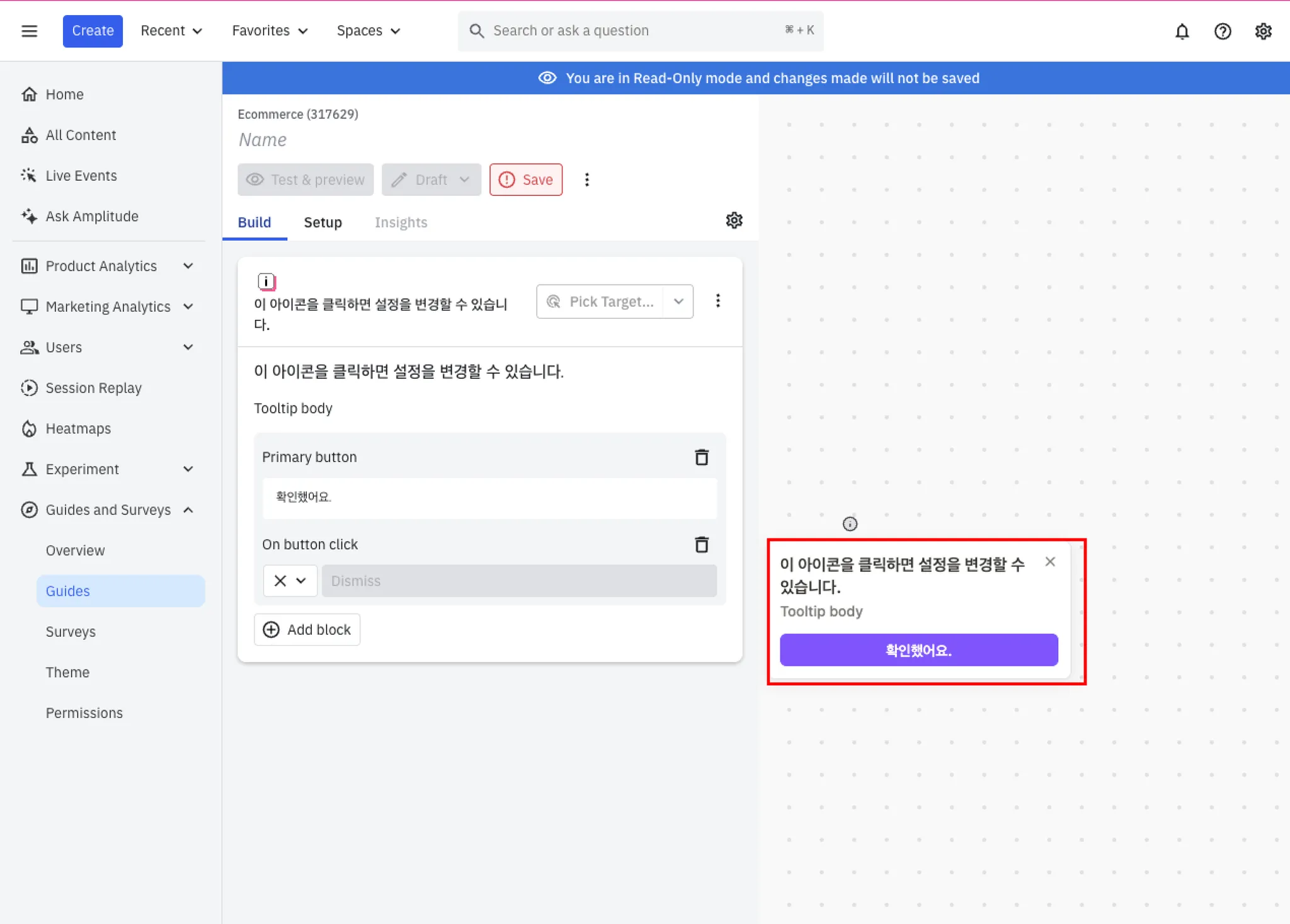Click the info tooltip icon in the step header
This screenshot has height=924, width=1290.
(266, 282)
